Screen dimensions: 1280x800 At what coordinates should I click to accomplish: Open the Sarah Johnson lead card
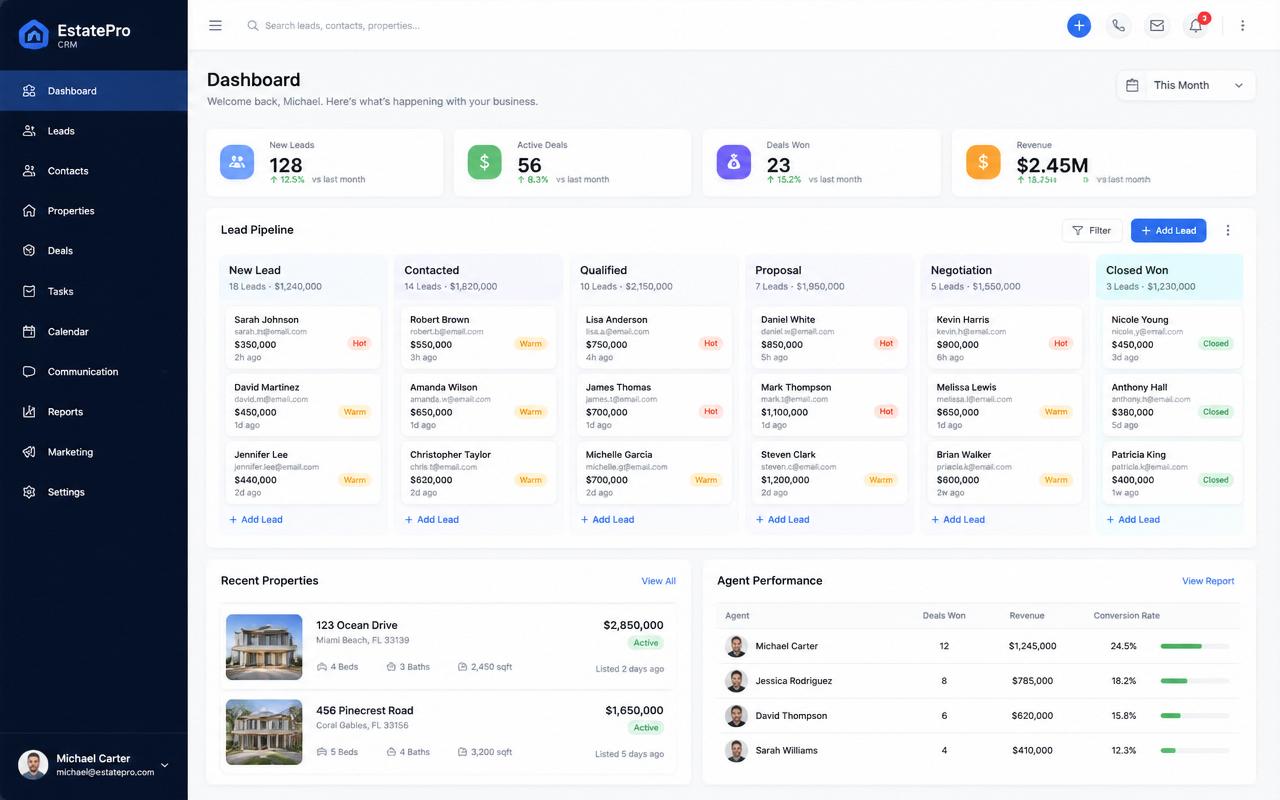tap(303, 338)
